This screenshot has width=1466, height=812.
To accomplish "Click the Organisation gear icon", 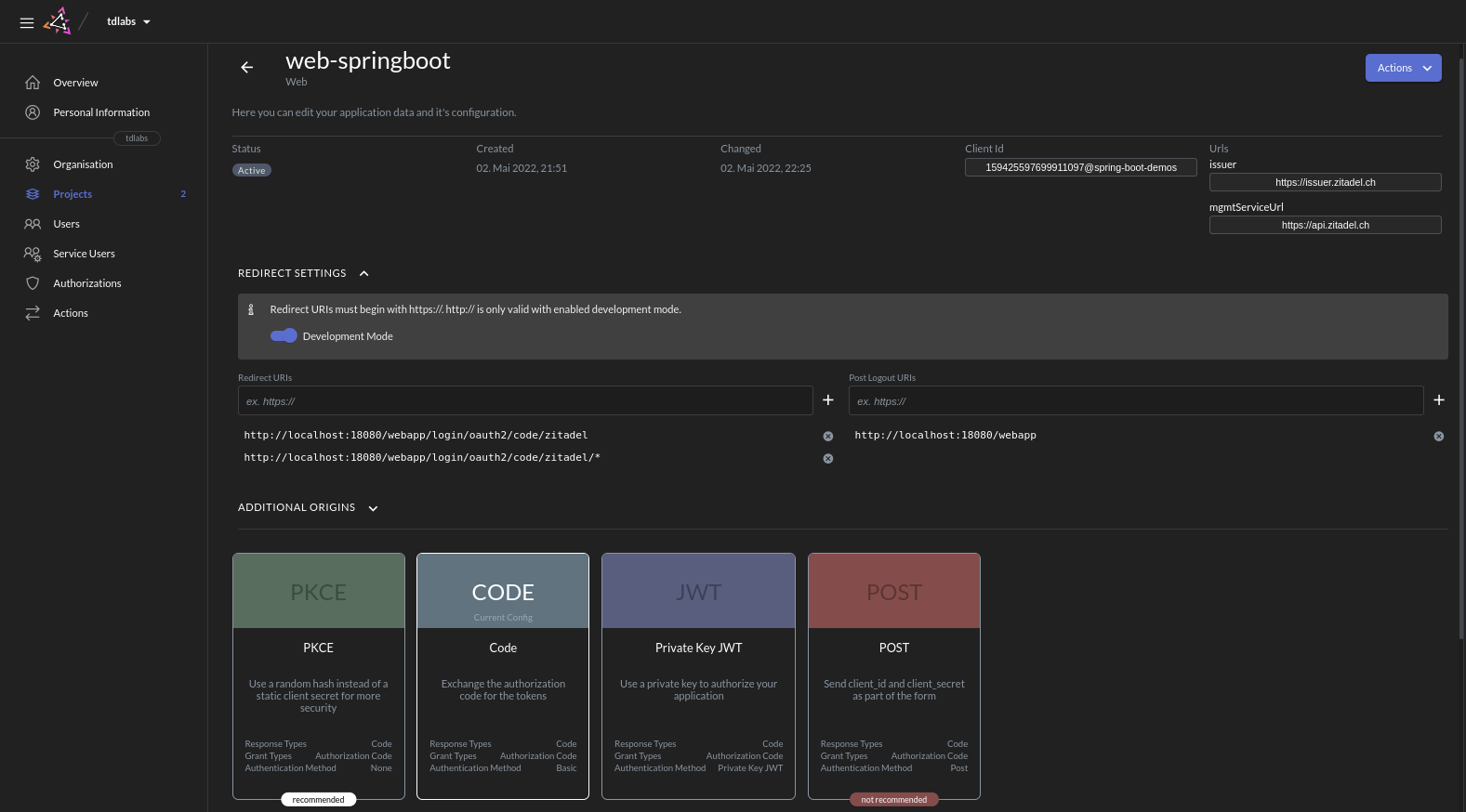I will pos(33,164).
